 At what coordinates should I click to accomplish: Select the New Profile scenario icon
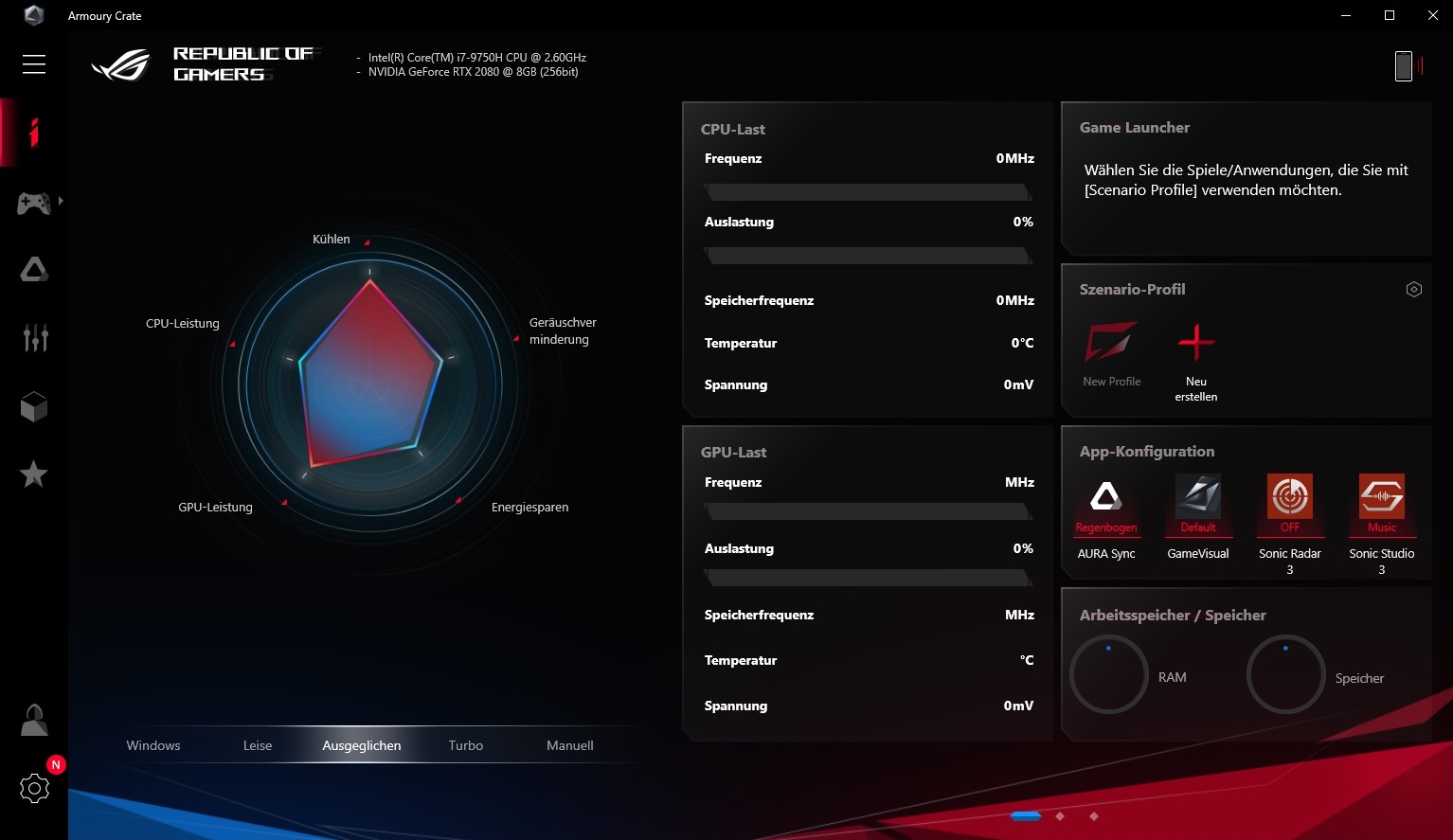[1111, 342]
